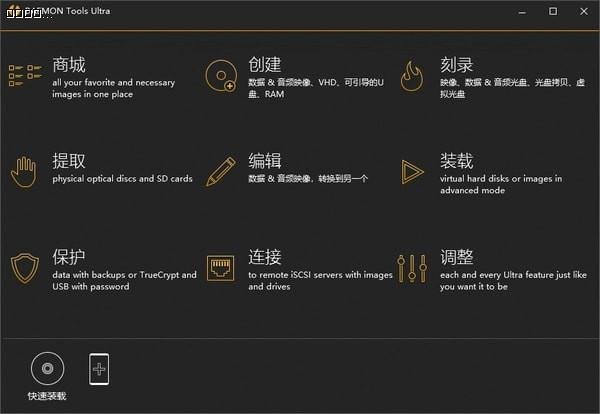Screen dimensions: 600x414
Task: Click the 编辑 heading text
Action: (x=265, y=161)
